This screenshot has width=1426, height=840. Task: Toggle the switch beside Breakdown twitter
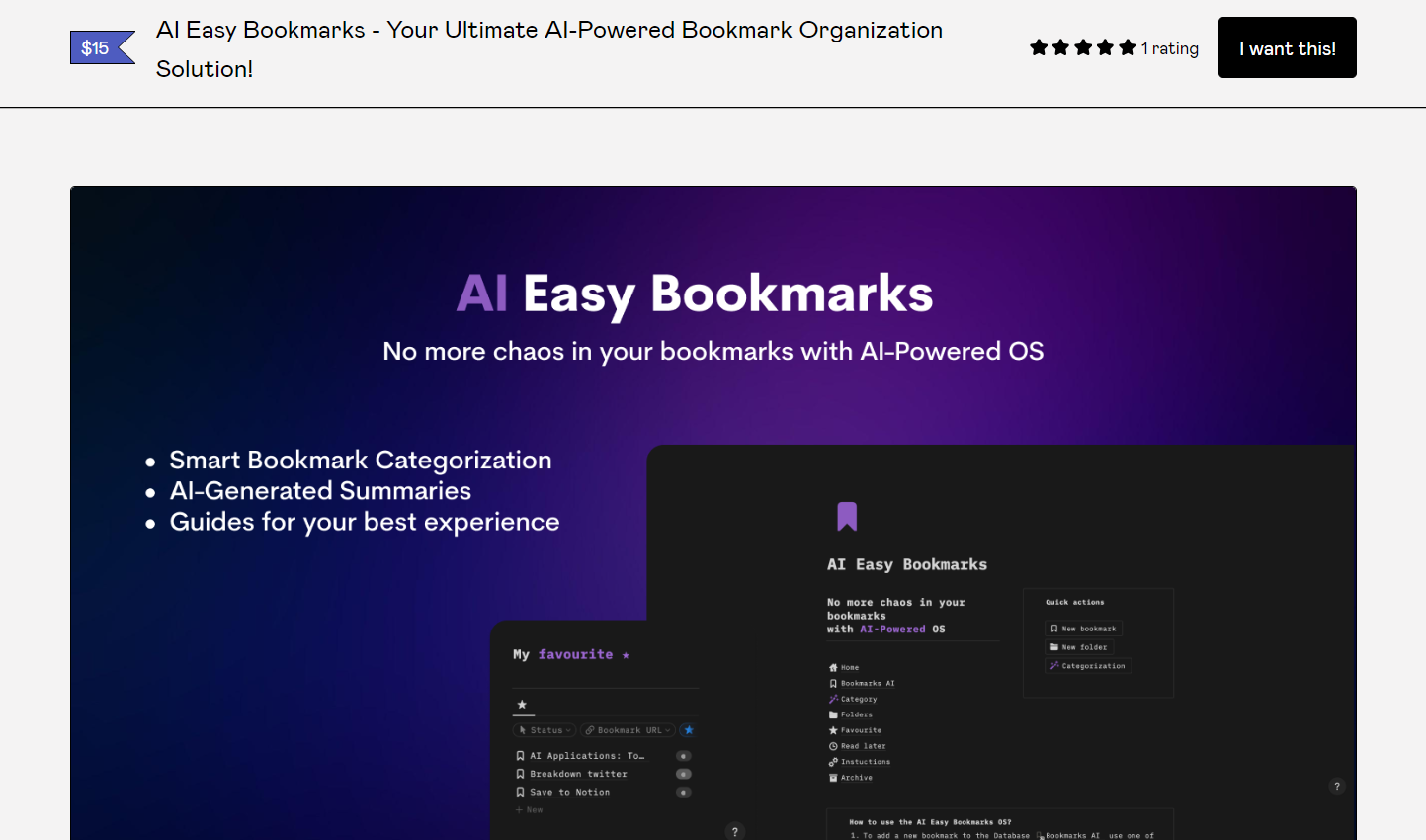(x=683, y=774)
